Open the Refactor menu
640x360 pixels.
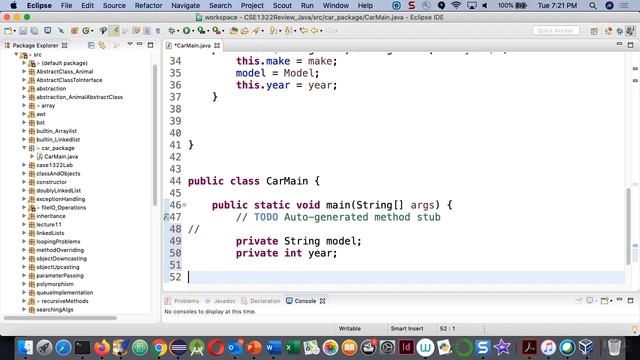click(149, 6)
